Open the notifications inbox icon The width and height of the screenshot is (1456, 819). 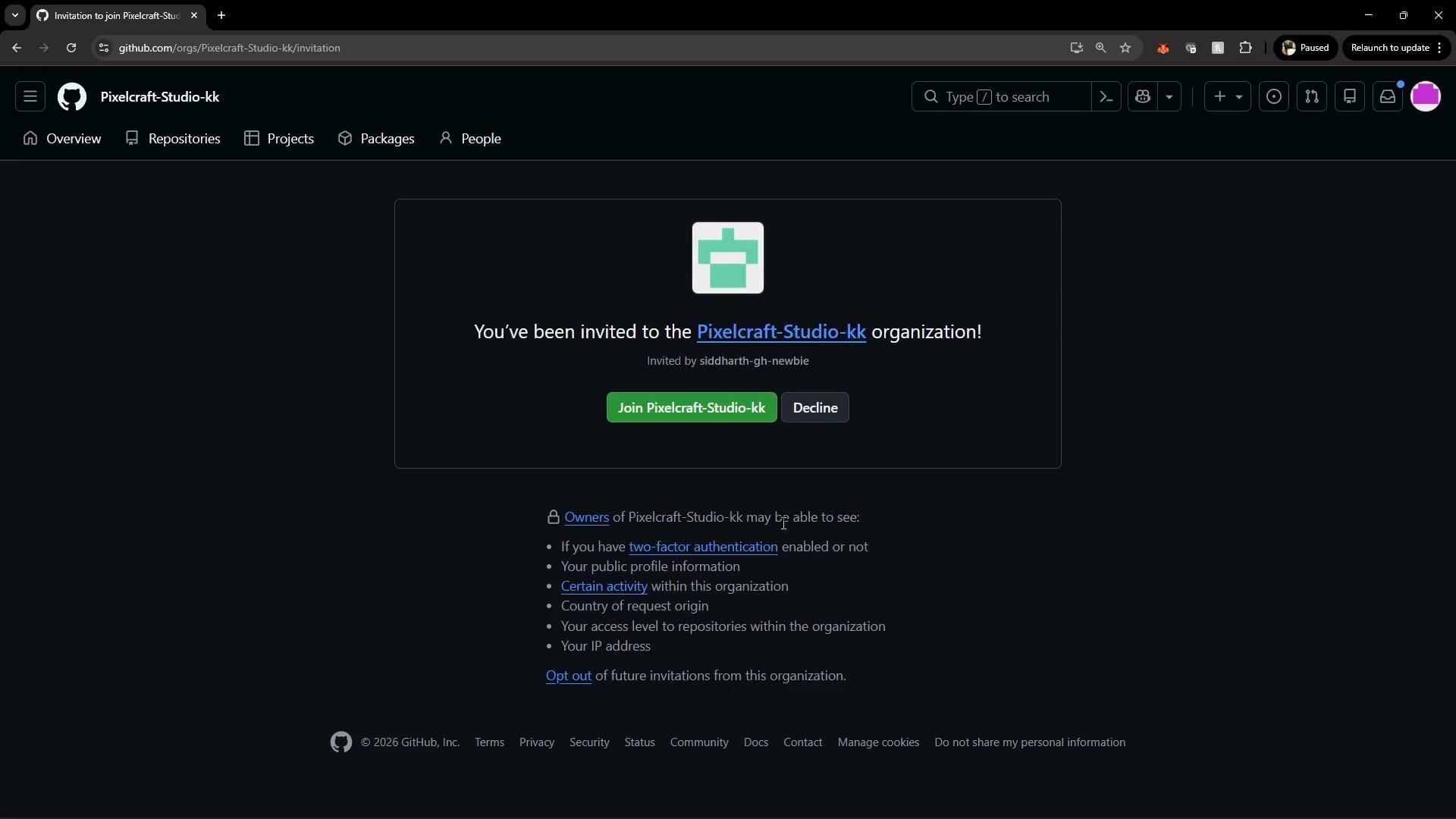(1388, 97)
